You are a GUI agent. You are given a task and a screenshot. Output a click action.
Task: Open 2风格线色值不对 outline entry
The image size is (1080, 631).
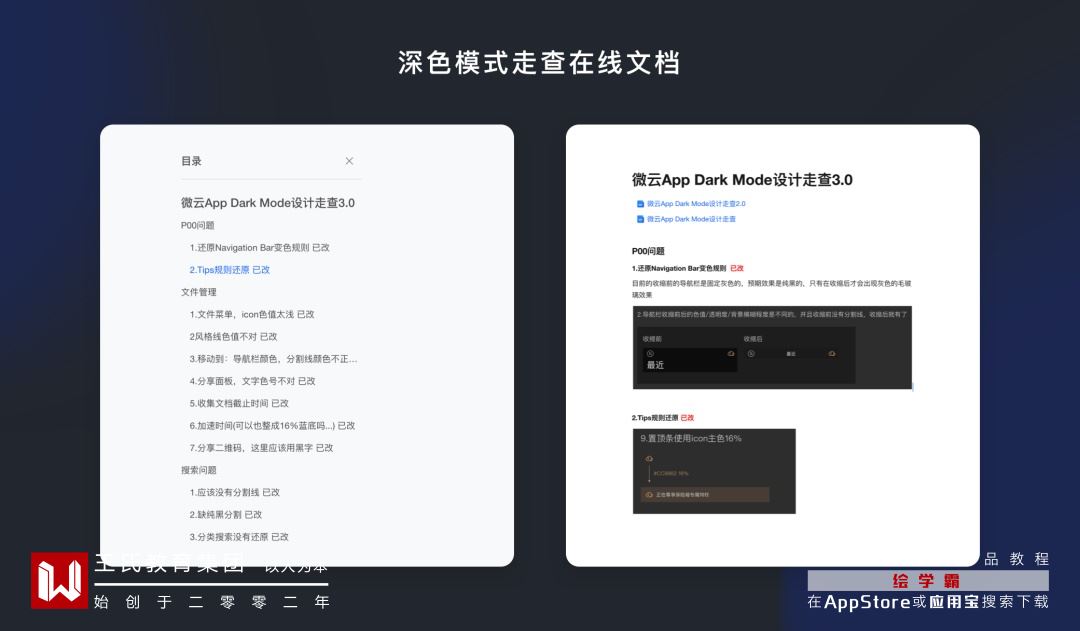[x=233, y=337]
